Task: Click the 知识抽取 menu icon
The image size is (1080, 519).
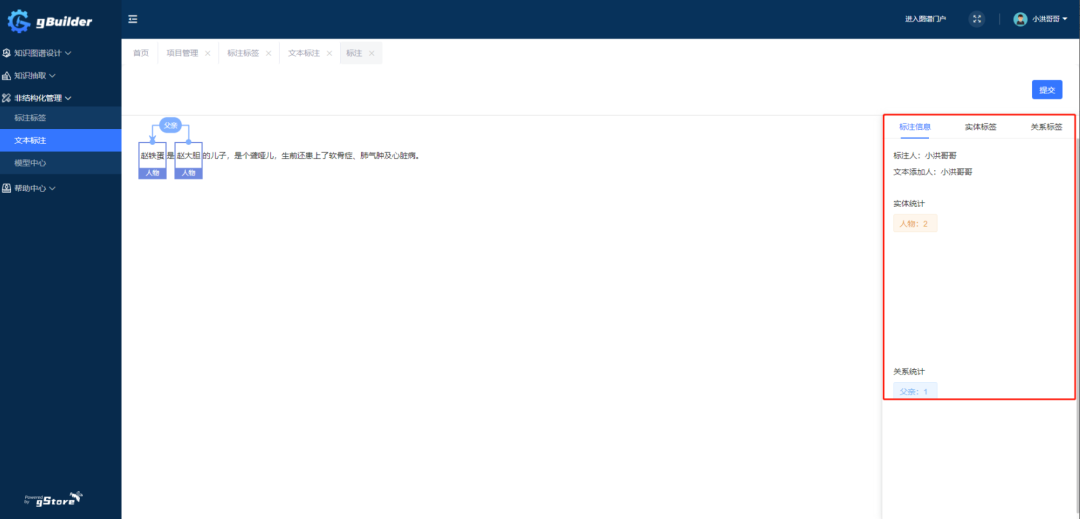Action: point(6,75)
